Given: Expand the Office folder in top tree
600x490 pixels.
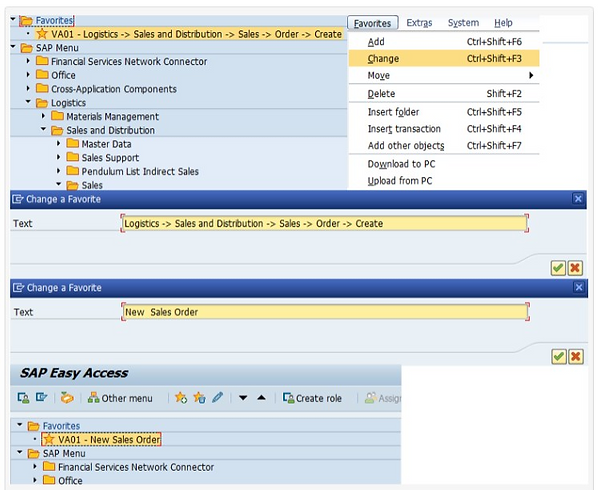Looking at the screenshot, I should [28, 75].
